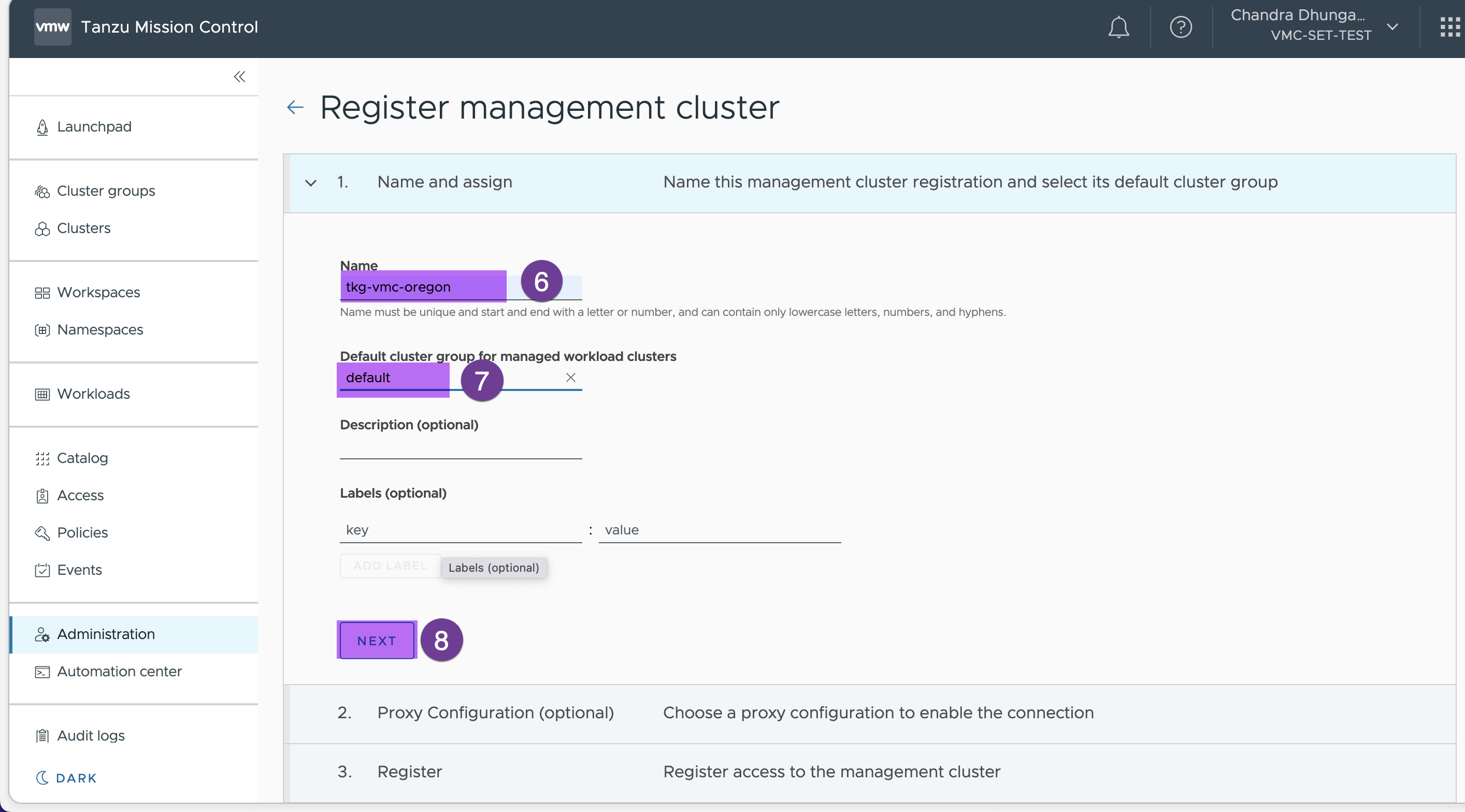1465x812 pixels.
Task: Click the Policies icon
Action: point(42,533)
